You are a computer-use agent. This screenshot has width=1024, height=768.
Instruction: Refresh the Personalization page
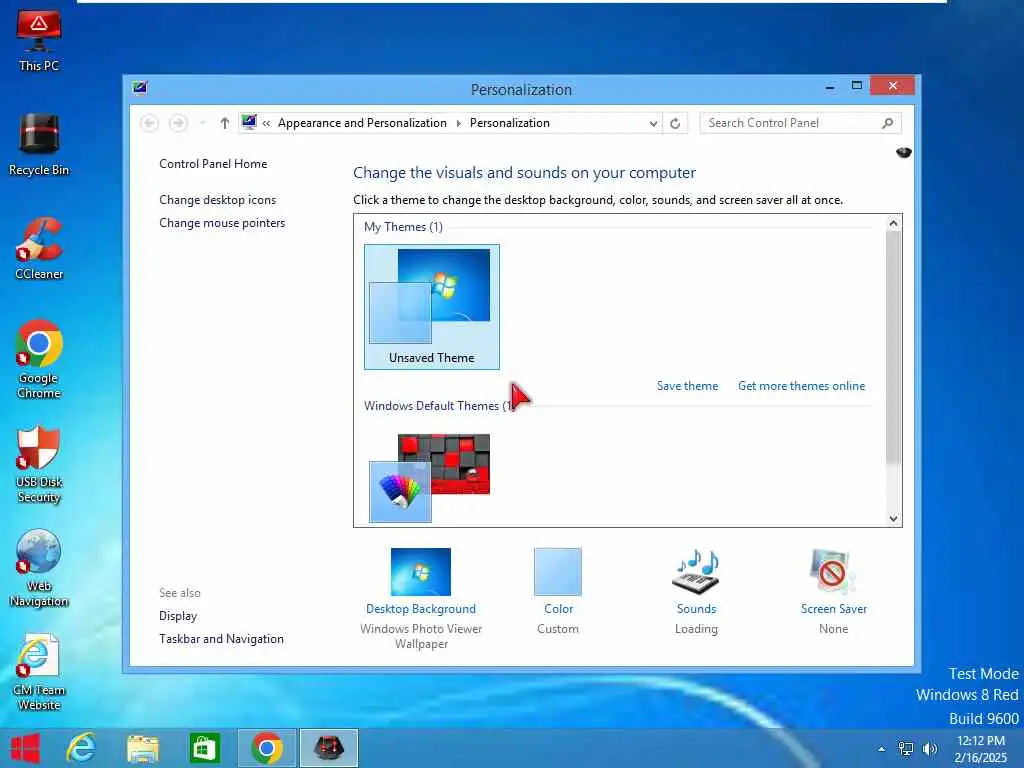click(x=675, y=123)
